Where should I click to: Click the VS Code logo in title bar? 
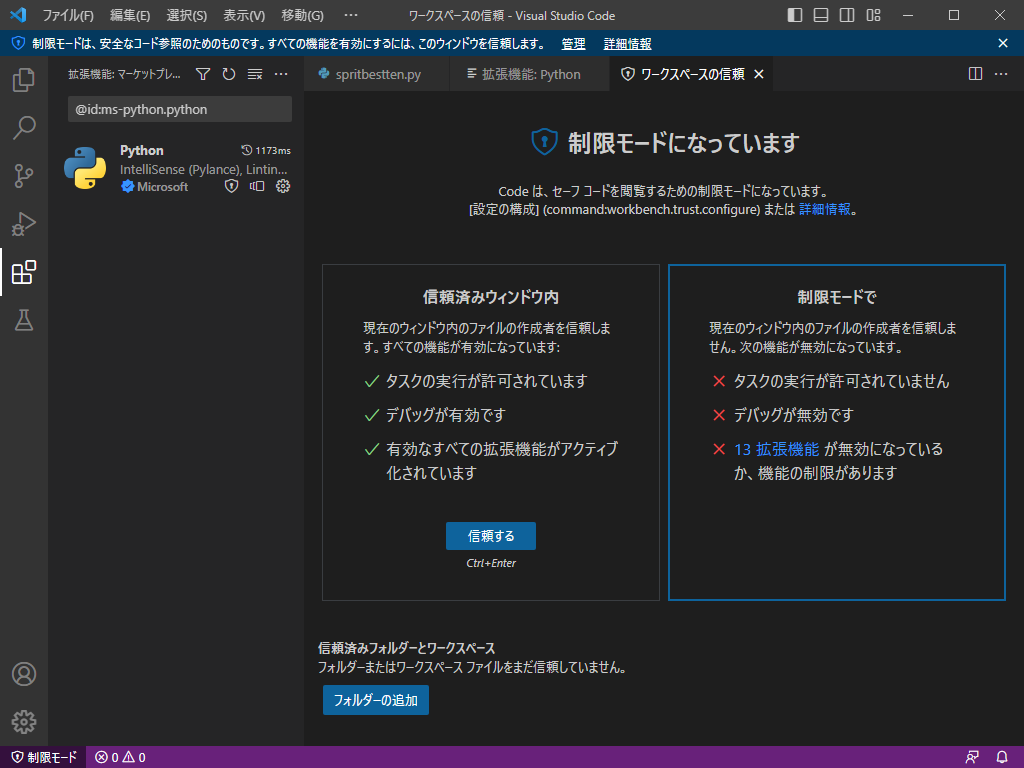(x=18, y=15)
